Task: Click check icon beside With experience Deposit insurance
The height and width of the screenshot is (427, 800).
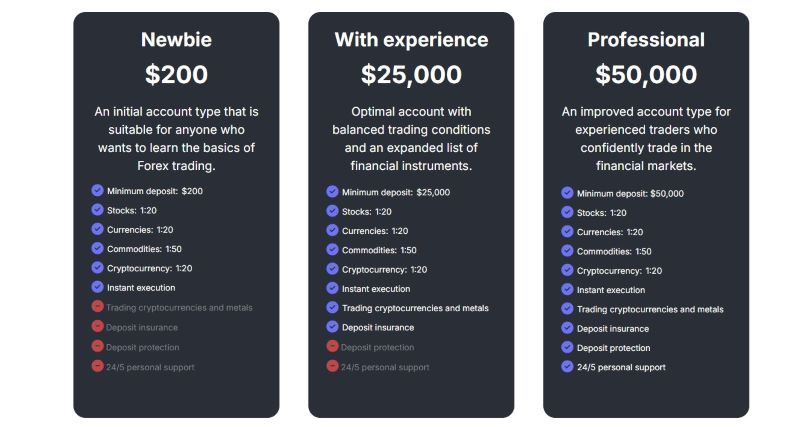Action: click(x=332, y=326)
